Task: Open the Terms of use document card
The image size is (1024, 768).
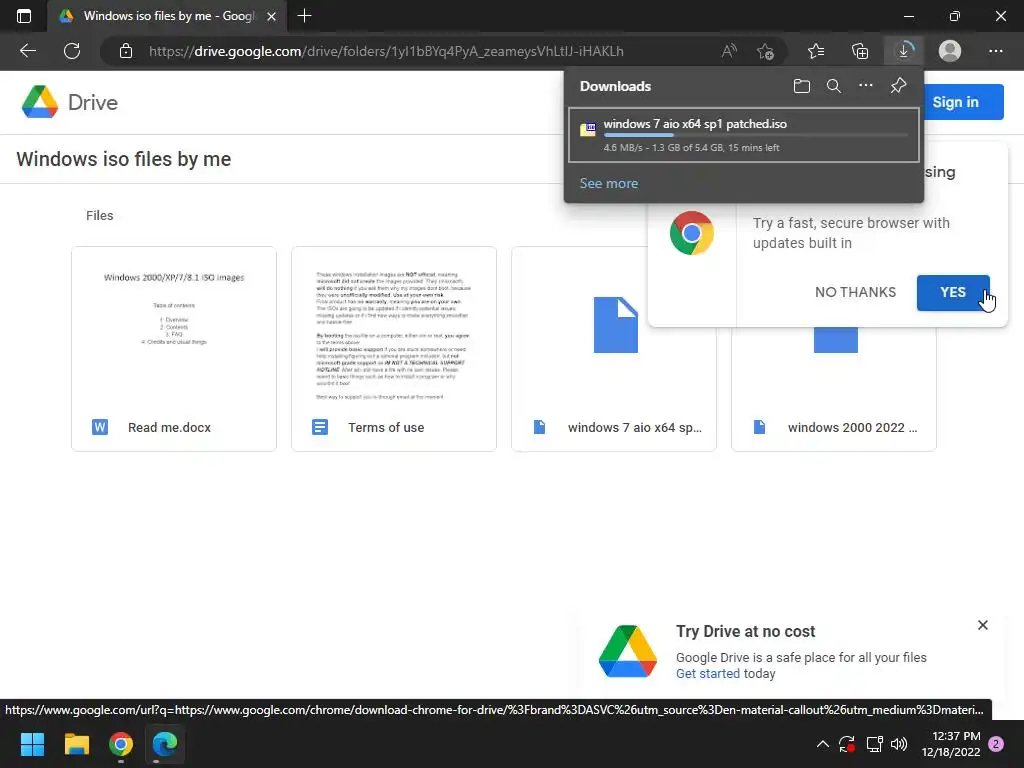Action: (394, 349)
